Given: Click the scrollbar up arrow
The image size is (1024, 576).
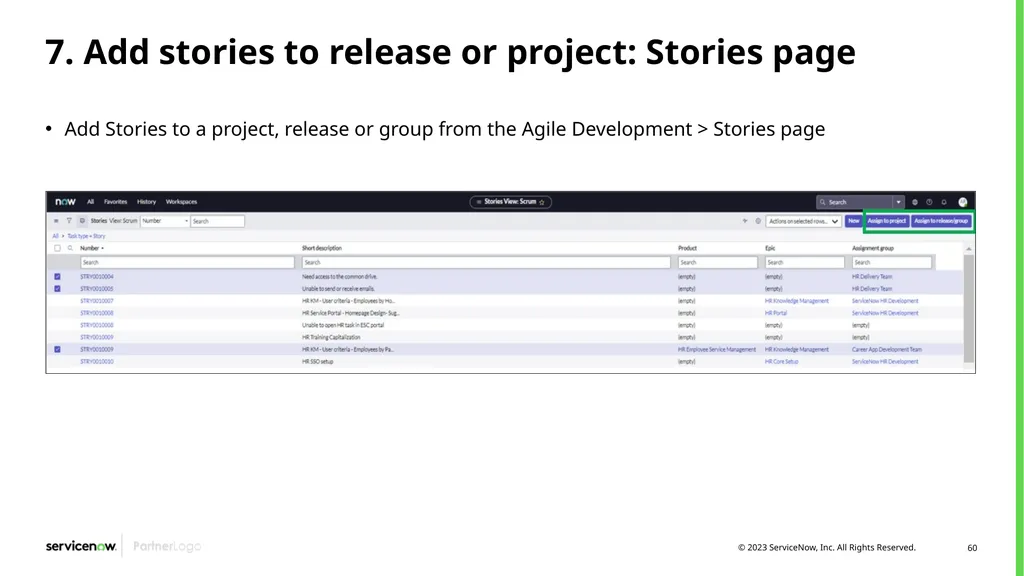Looking at the screenshot, I should [968, 249].
